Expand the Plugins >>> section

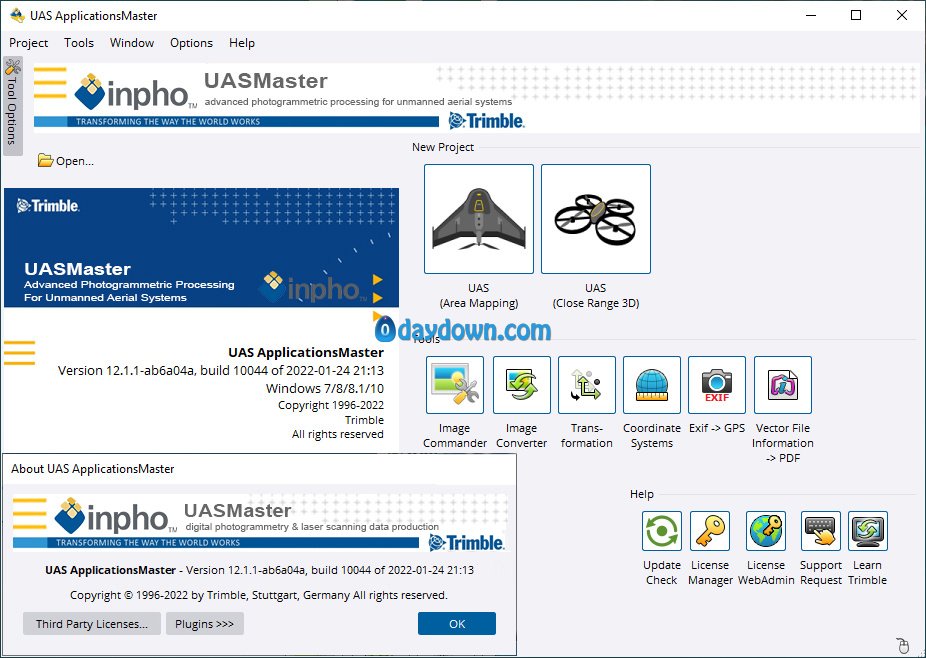coord(204,624)
